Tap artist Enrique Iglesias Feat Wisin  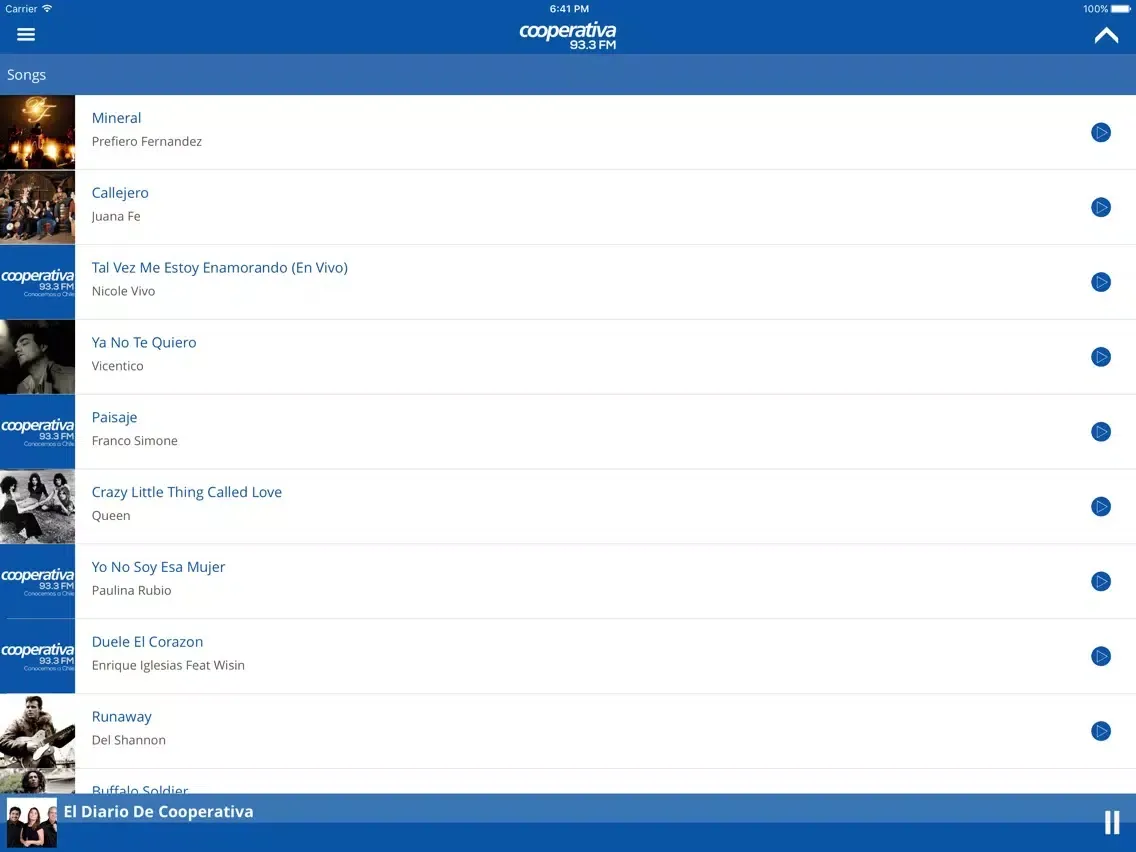(168, 665)
